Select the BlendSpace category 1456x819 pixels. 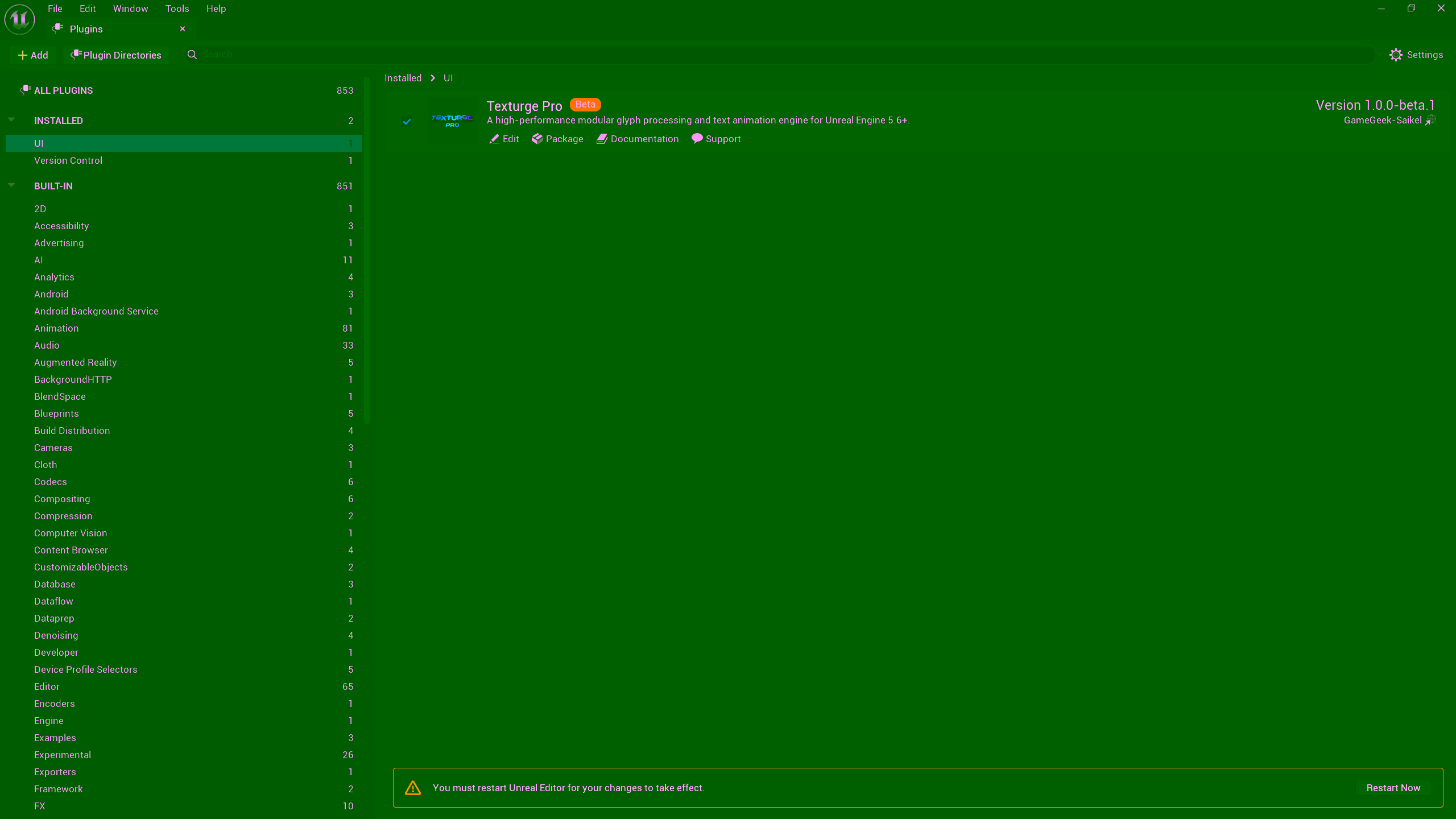tap(184, 396)
